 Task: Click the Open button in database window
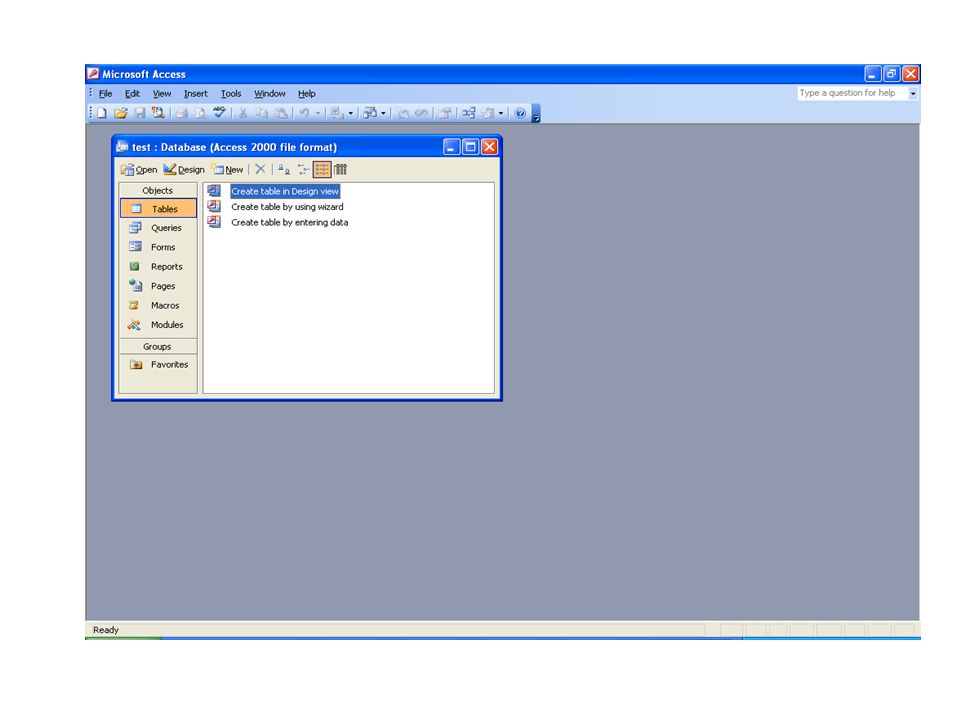coord(139,170)
